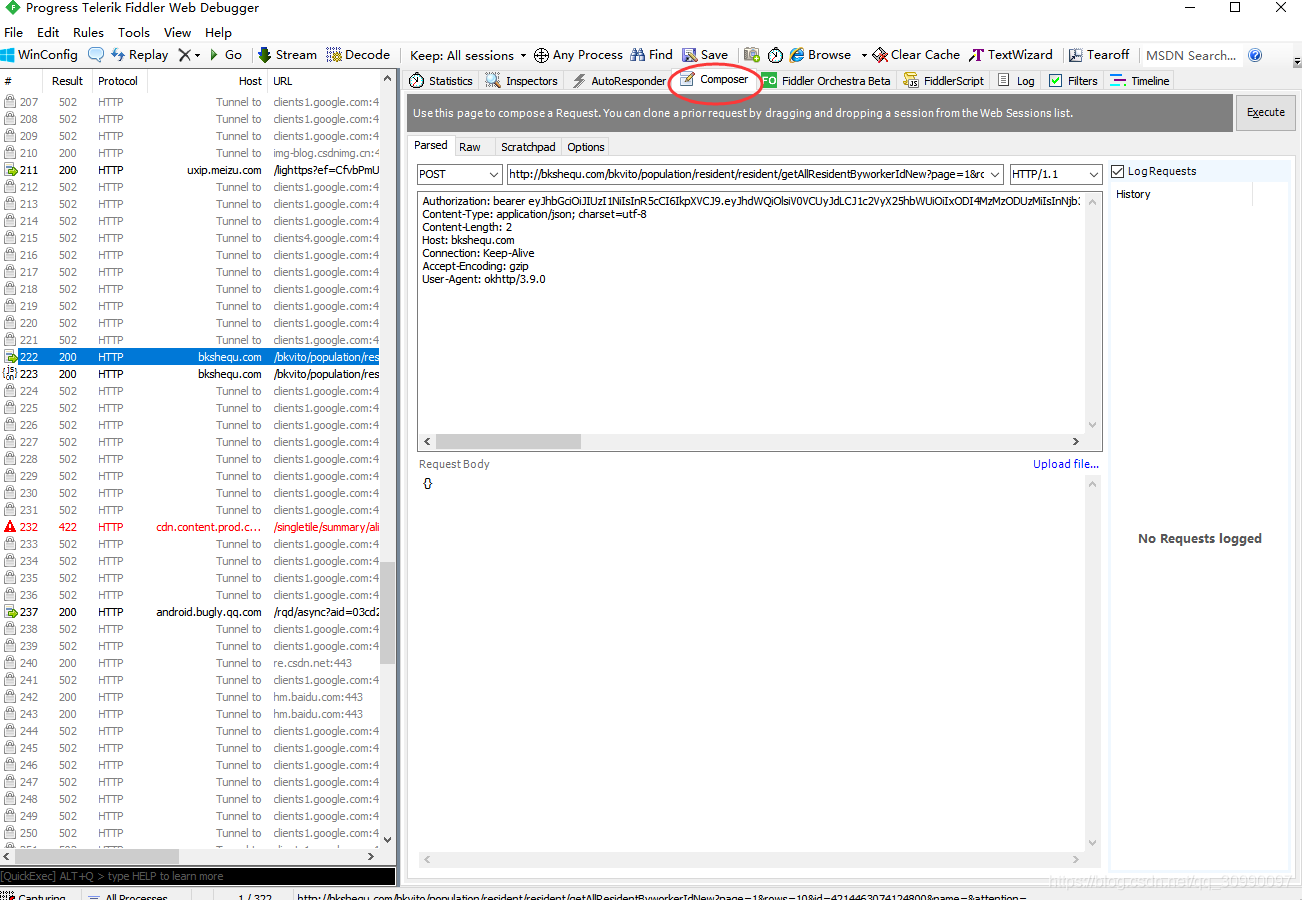Open the Remove sessions X dropdown

click(189, 55)
